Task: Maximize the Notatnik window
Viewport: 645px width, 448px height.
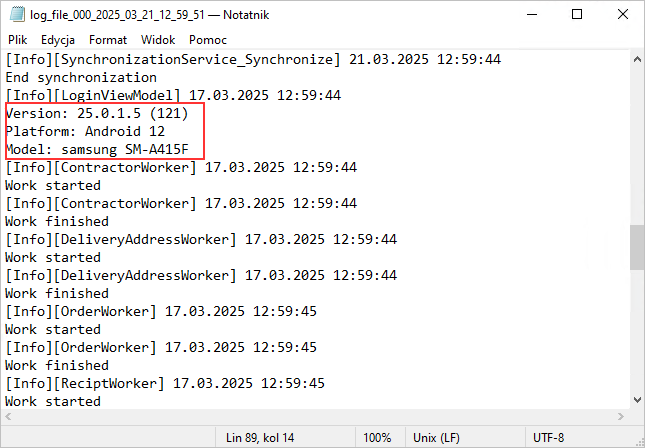Action: [x=577, y=15]
